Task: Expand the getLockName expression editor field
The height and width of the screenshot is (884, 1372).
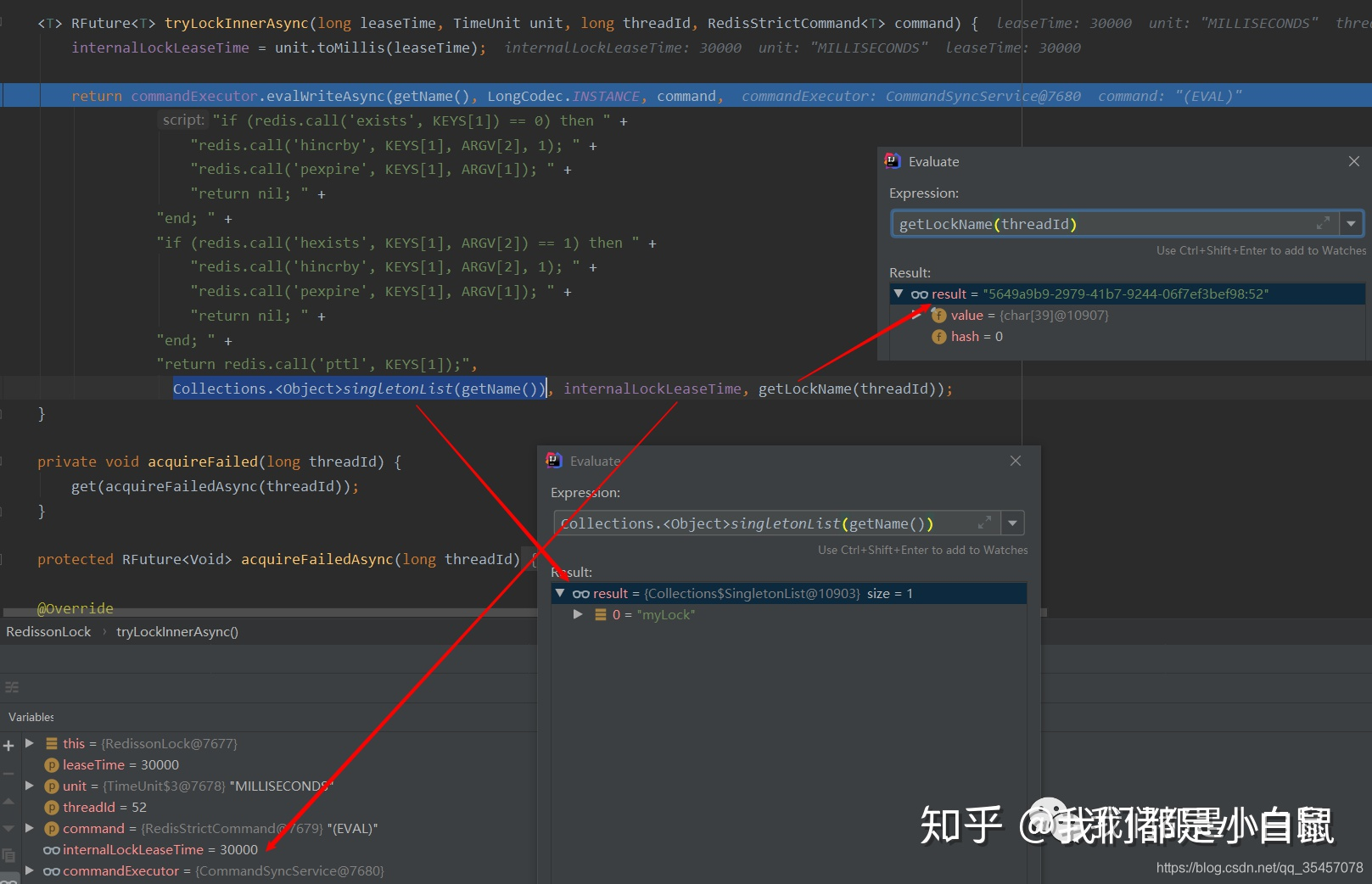Action: click(x=1322, y=223)
